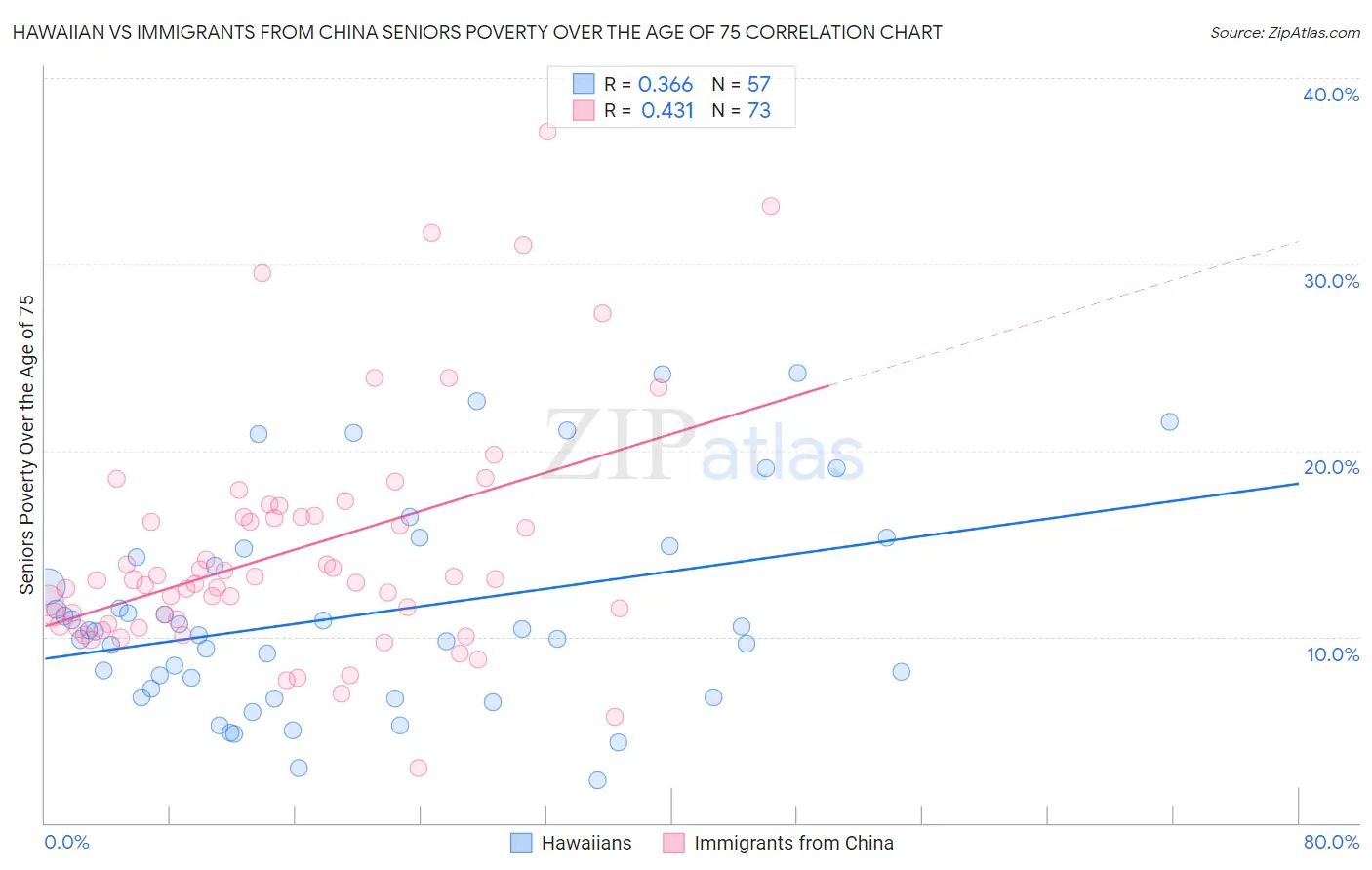Click the 20.0% y-axis label
The height and width of the screenshot is (870, 1372).
tap(1331, 467)
